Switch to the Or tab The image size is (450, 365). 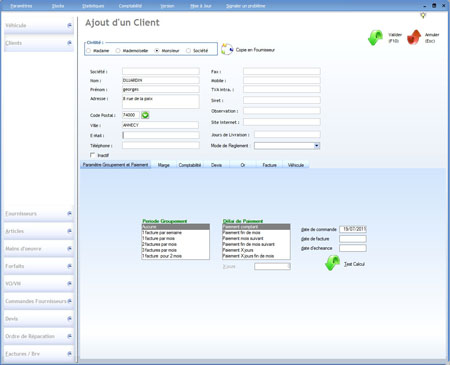(243, 165)
